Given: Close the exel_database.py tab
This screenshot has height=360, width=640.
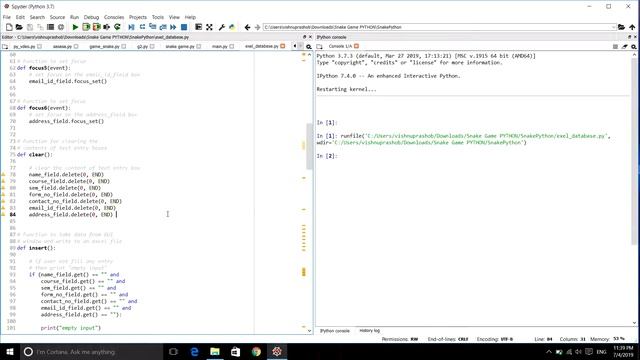Looking at the screenshot, I should 282,46.
